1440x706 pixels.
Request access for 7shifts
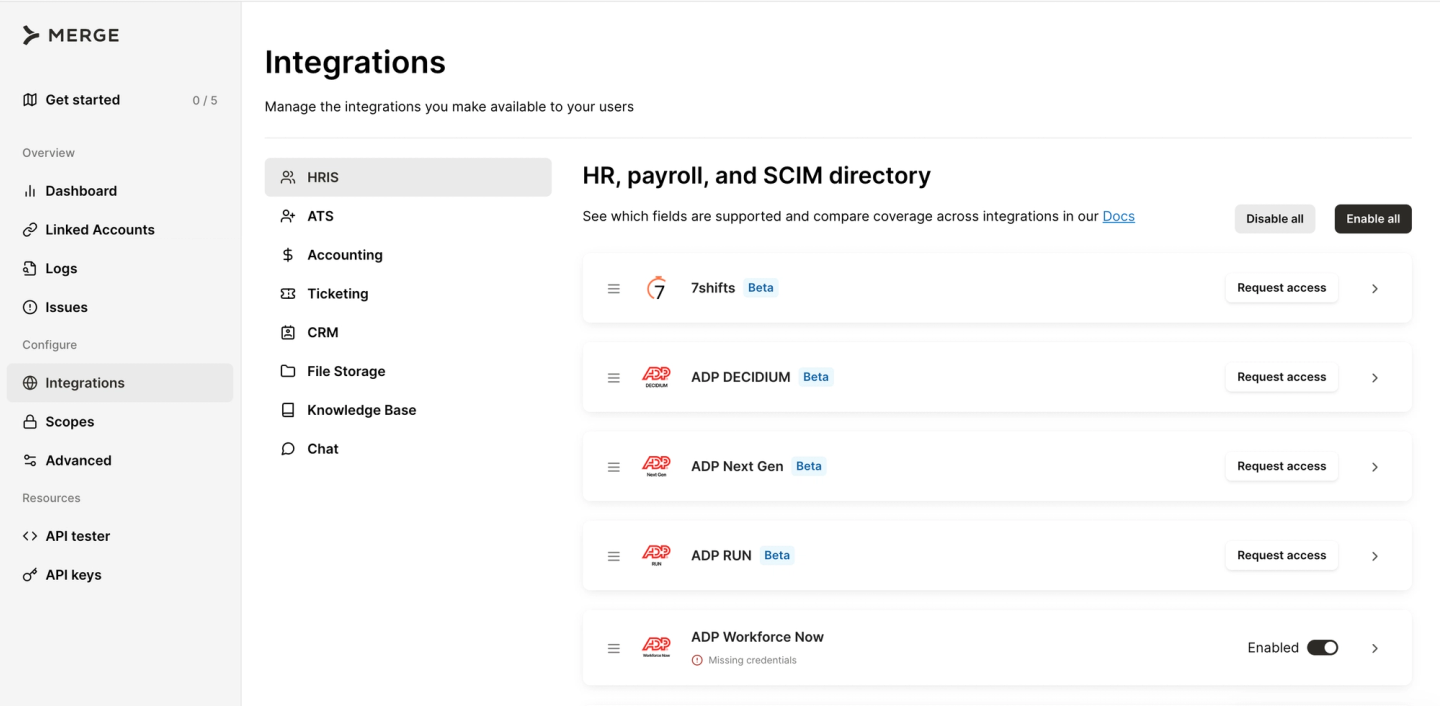tap(1282, 288)
